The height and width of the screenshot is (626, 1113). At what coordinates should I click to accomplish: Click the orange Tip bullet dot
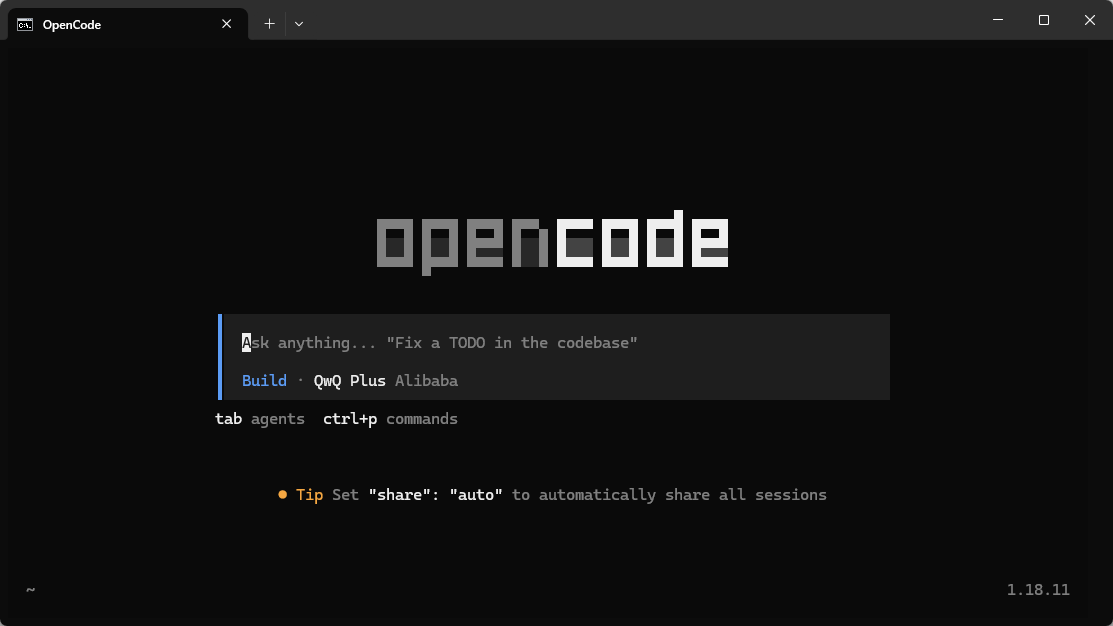pyautogui.click(x=283, y=495)
